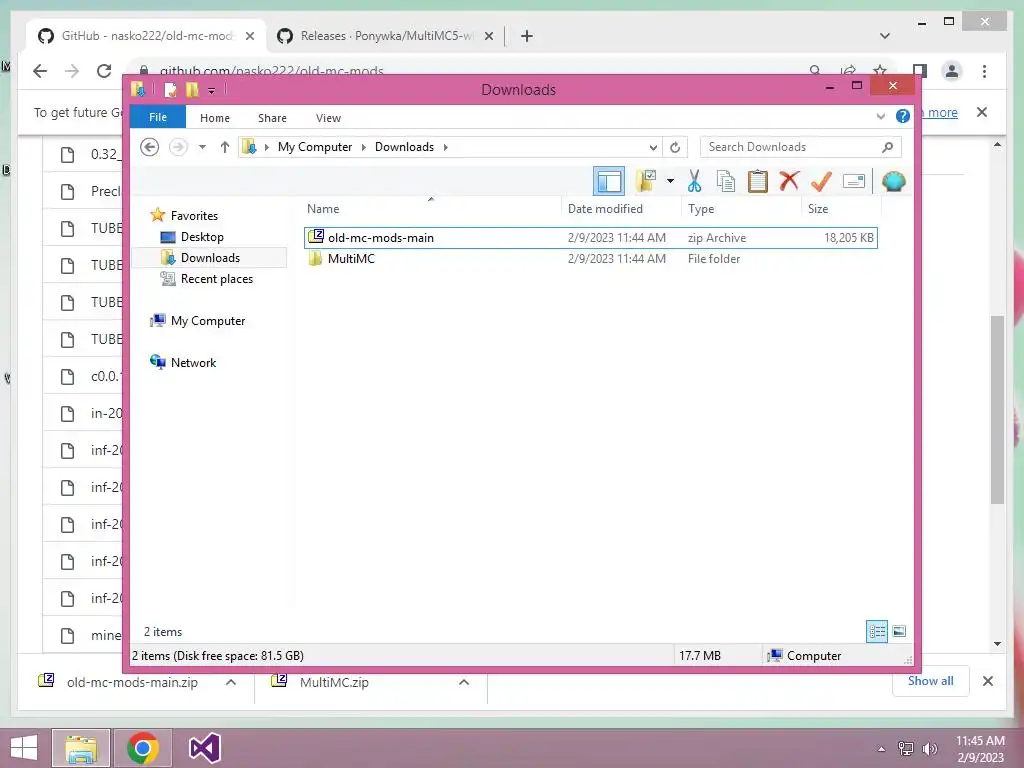Switch to details view layout icon
1024x768 pixels.
coord(876,632)
